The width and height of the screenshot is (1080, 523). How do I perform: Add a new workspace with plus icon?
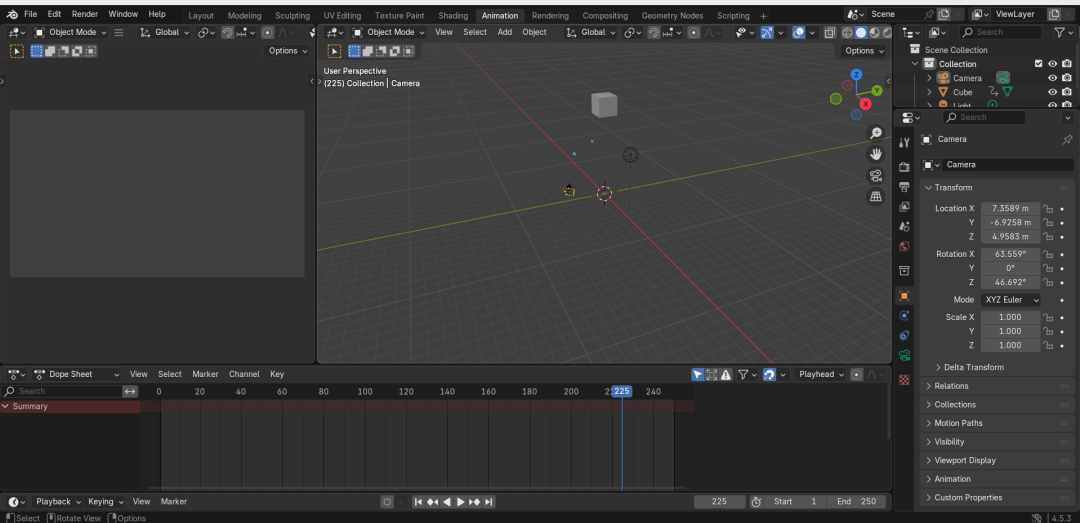[x=763, y=15]
